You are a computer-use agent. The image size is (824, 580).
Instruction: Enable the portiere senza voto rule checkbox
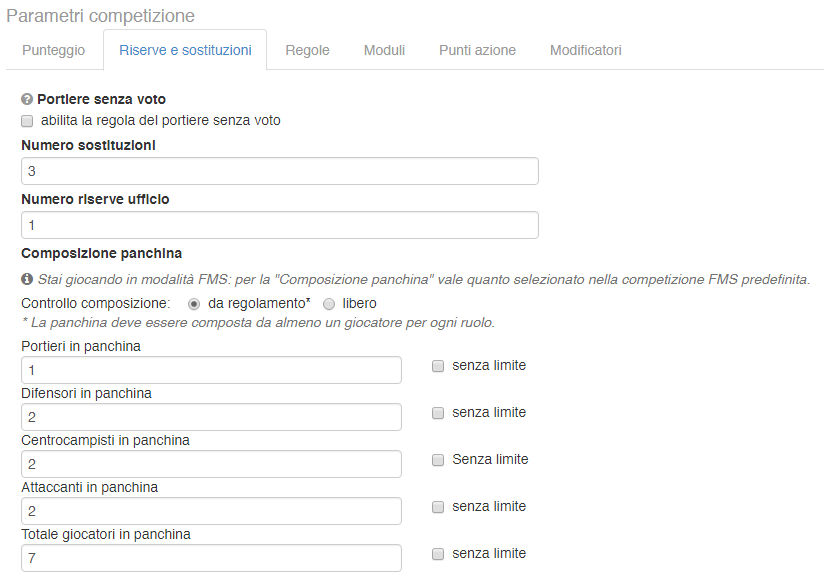click(x=27, y=121)
